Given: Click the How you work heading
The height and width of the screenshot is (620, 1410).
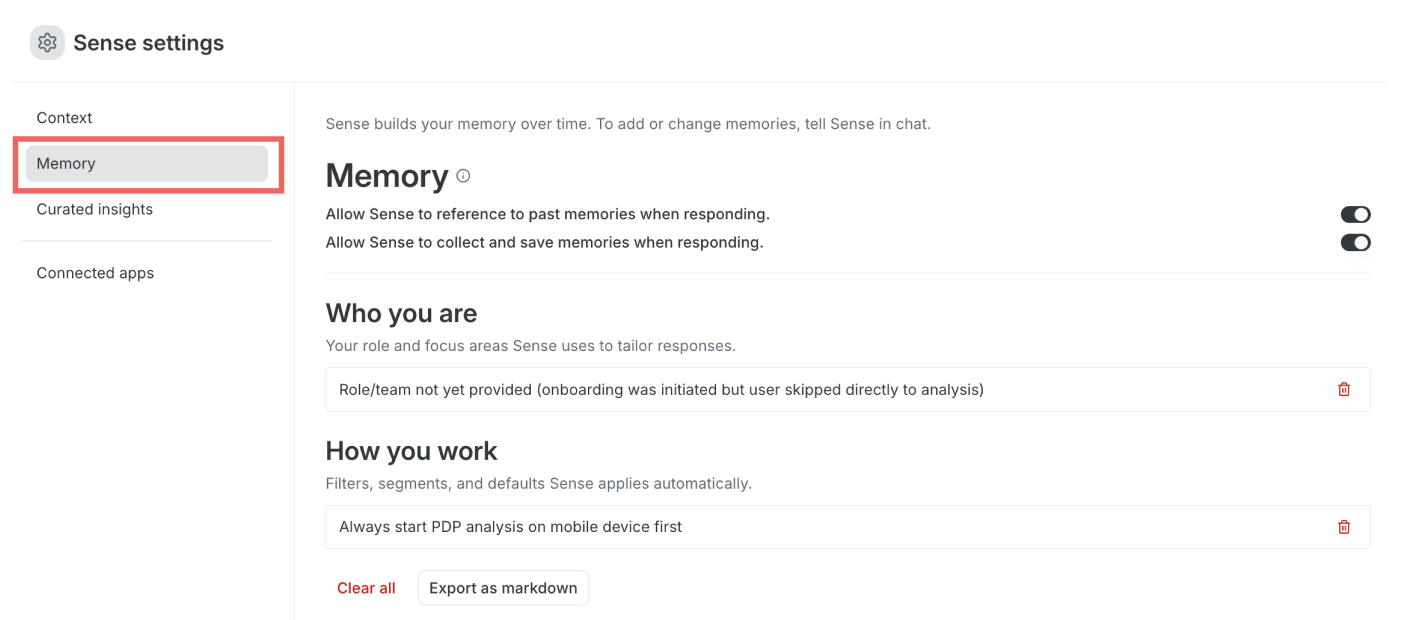Looking at the screenshot, I should pyautogui.click(x=411, y=451).
